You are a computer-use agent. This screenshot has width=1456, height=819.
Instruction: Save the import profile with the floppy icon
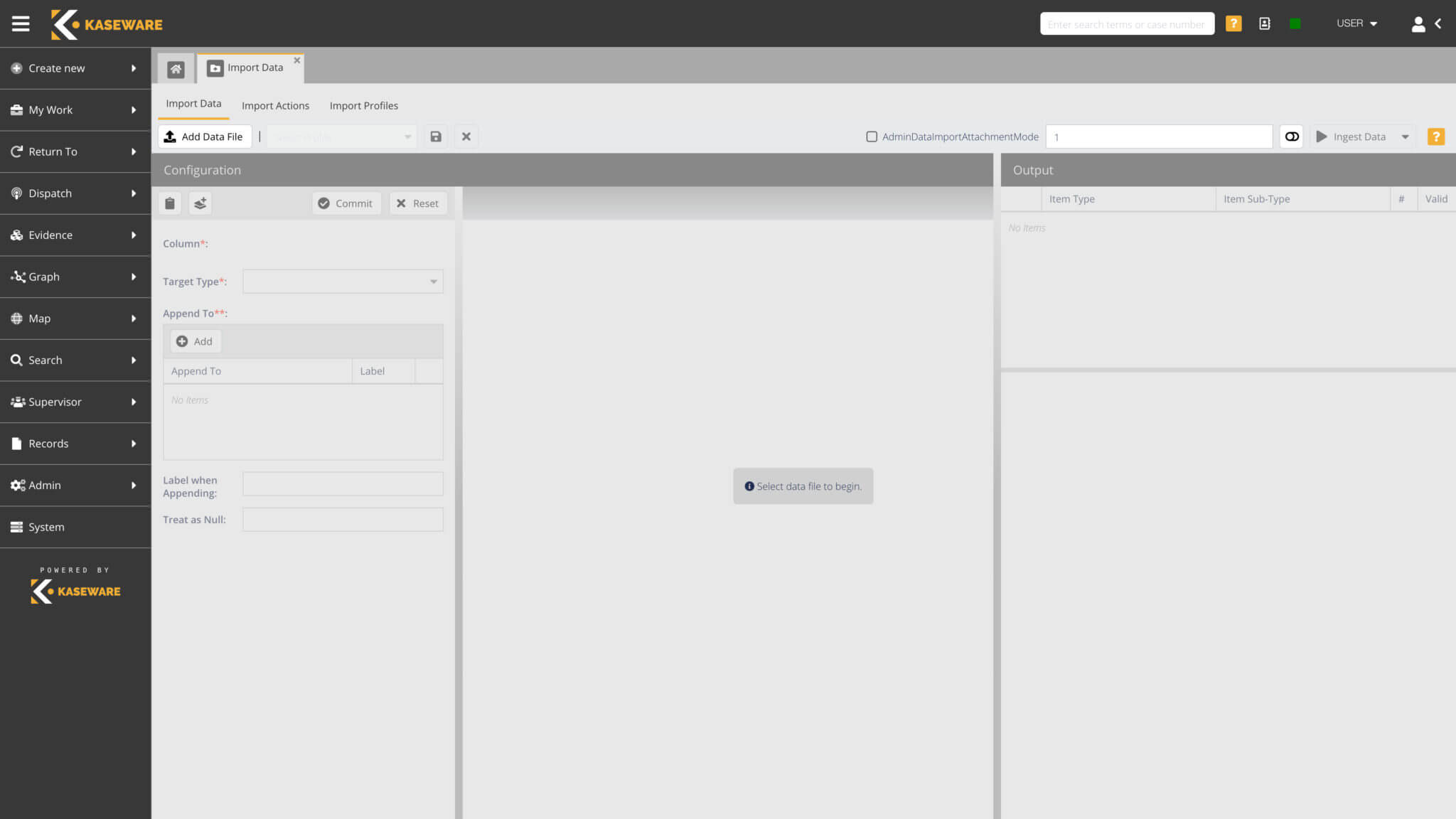click(436, 136)
